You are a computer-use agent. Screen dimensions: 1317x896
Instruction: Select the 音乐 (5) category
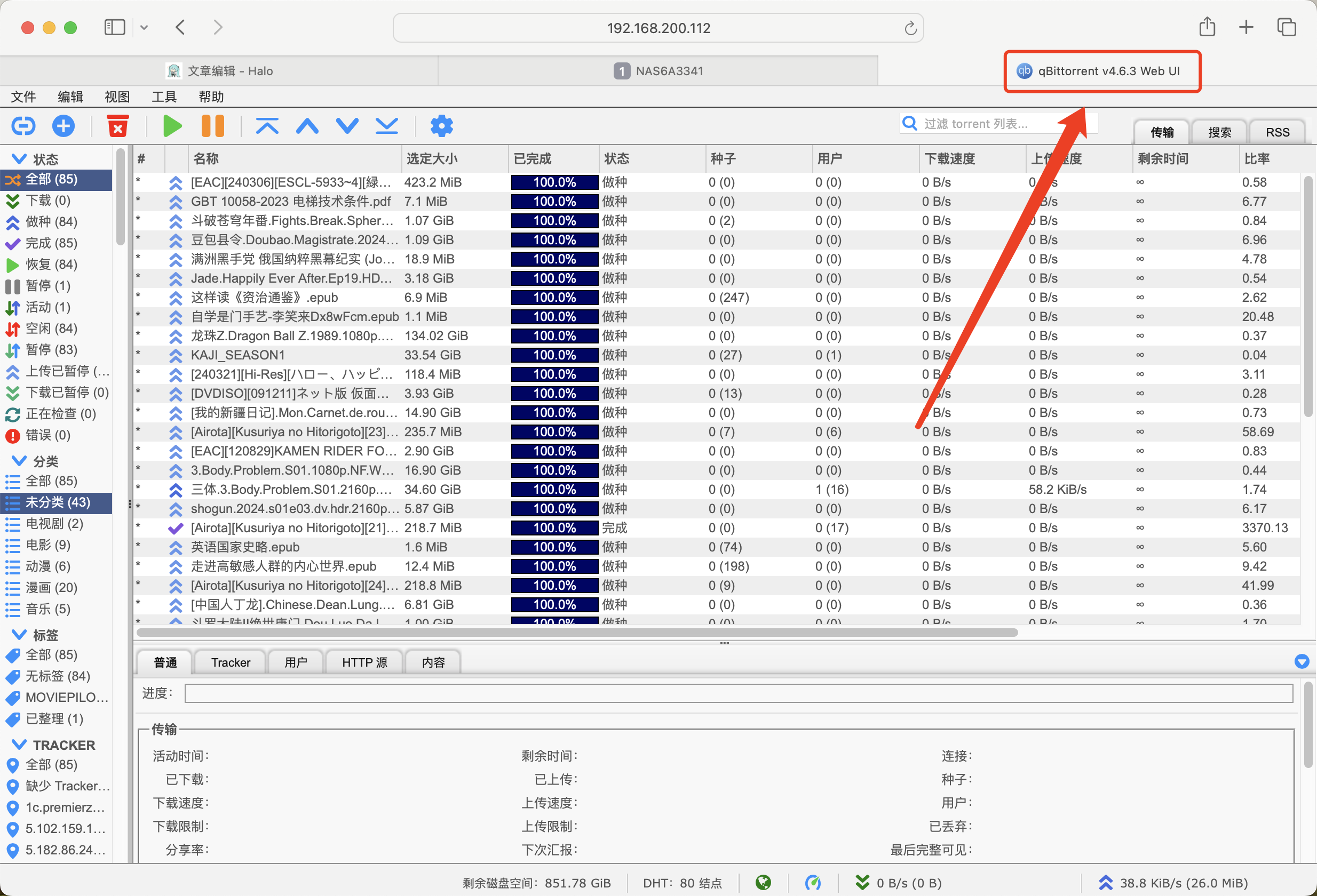tap(56, 609)
